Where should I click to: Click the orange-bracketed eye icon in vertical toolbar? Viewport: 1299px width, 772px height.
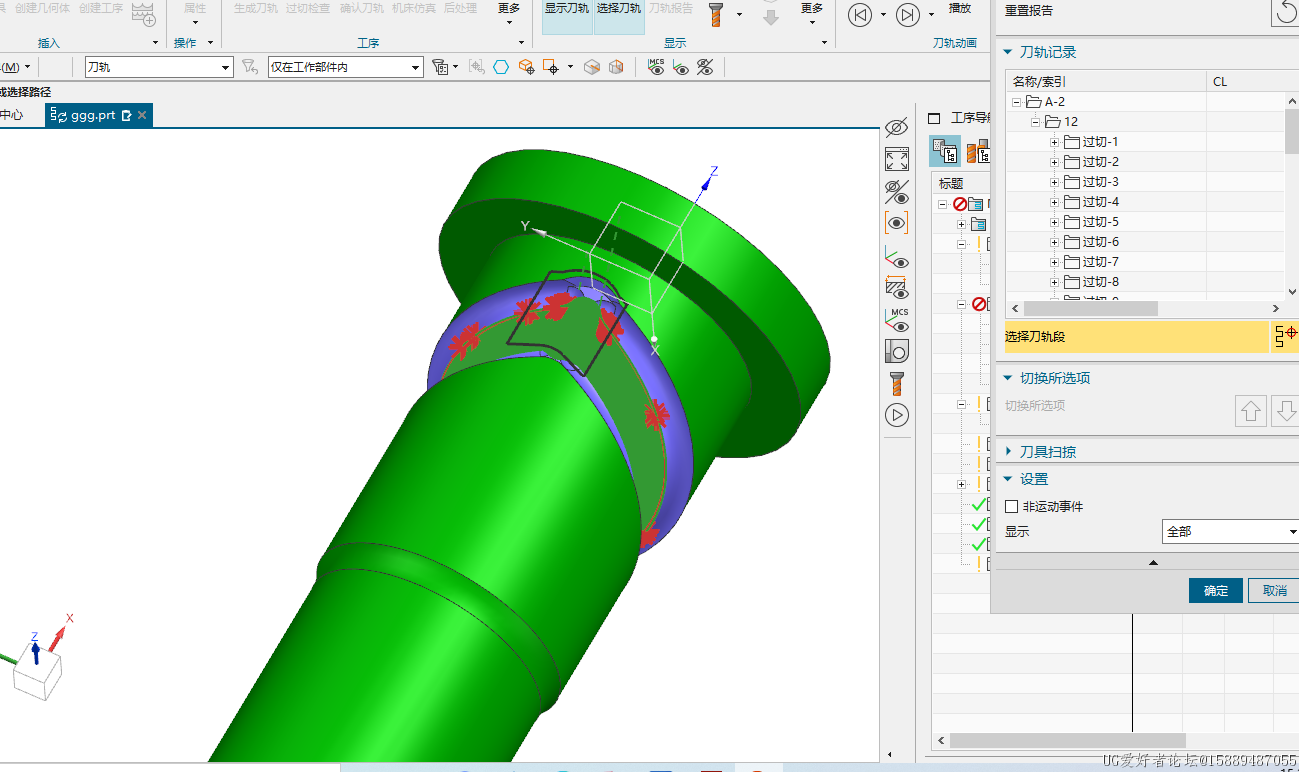point(897,222)
